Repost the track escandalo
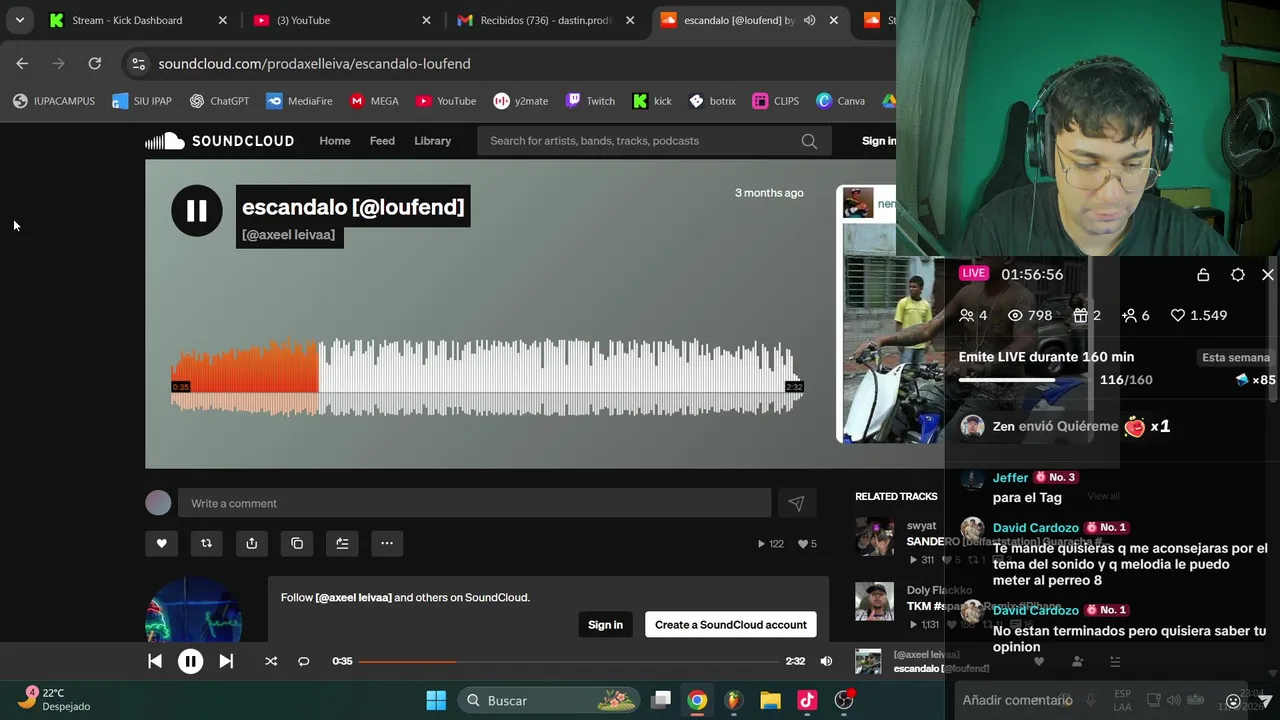The width and height of the screenshot is (1280, 720). tap(206, 543)
